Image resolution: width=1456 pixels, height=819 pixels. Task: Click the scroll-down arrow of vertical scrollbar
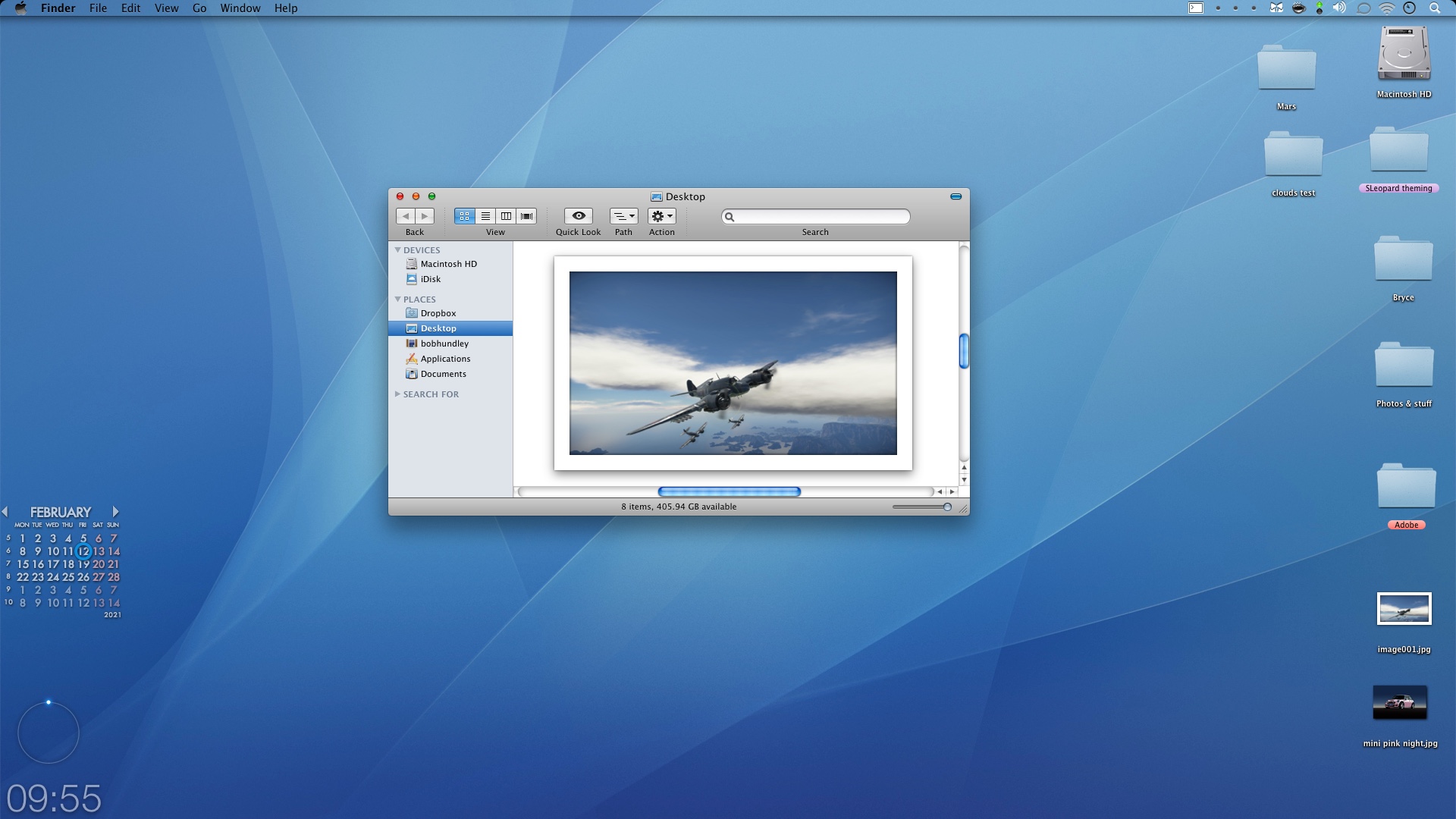tap(964, 479)
